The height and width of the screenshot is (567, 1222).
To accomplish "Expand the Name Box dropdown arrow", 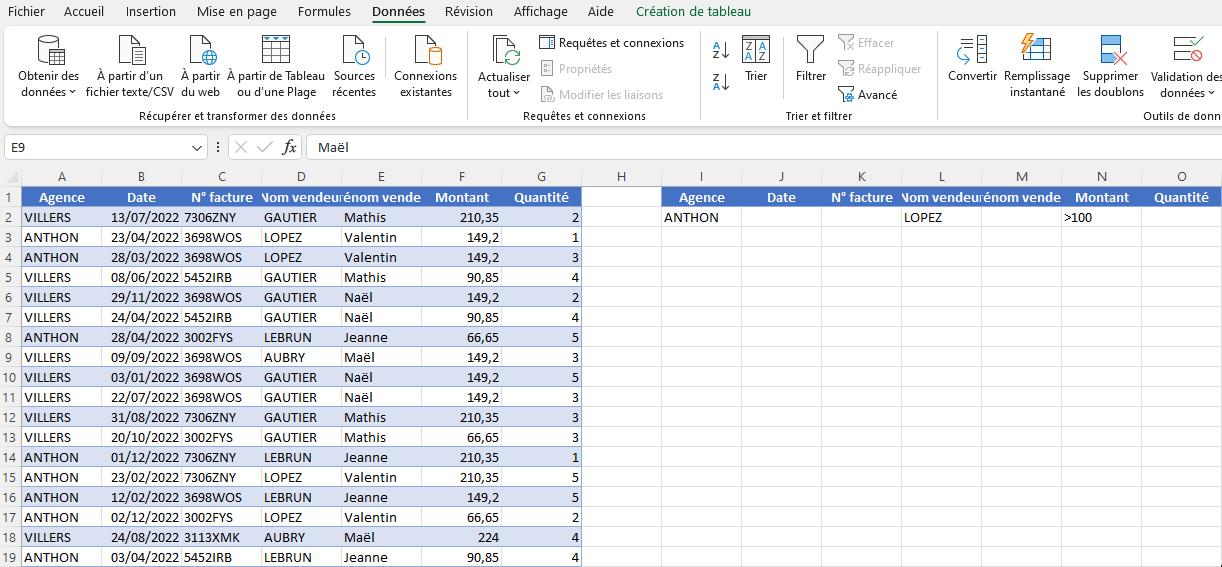I will (197, 147).
